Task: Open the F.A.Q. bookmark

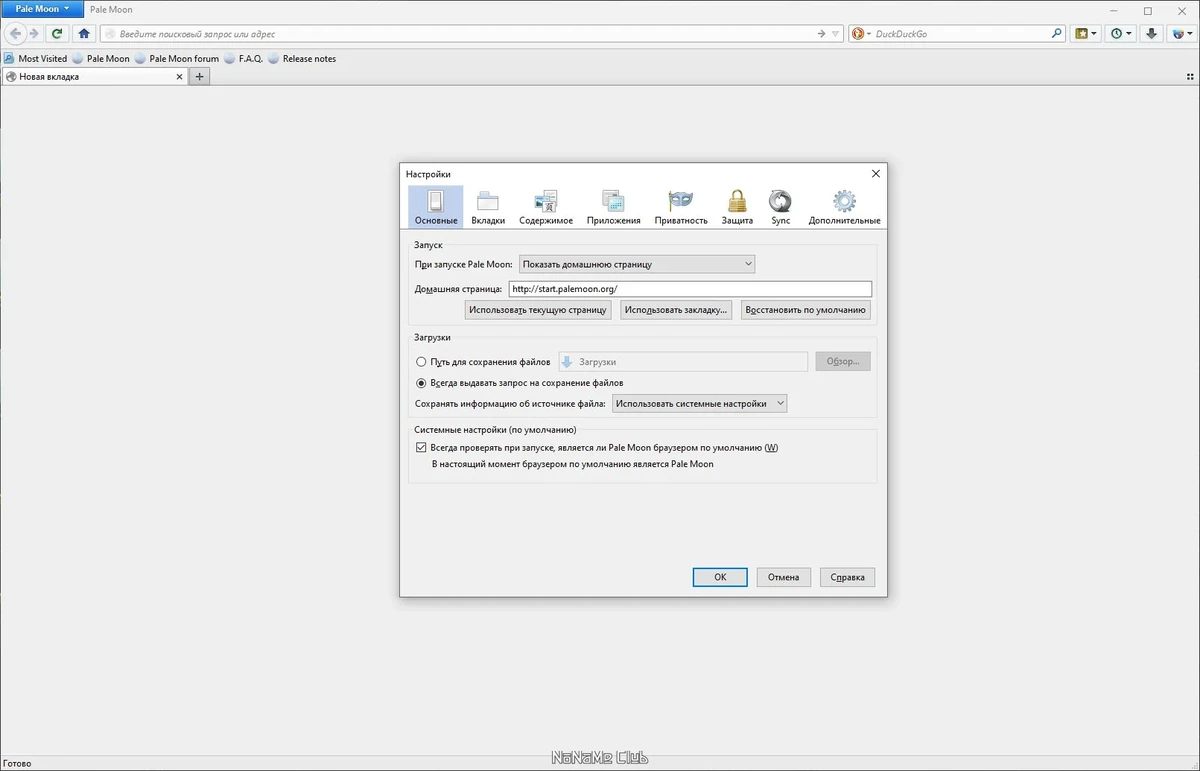Action: tap(244, 59)
